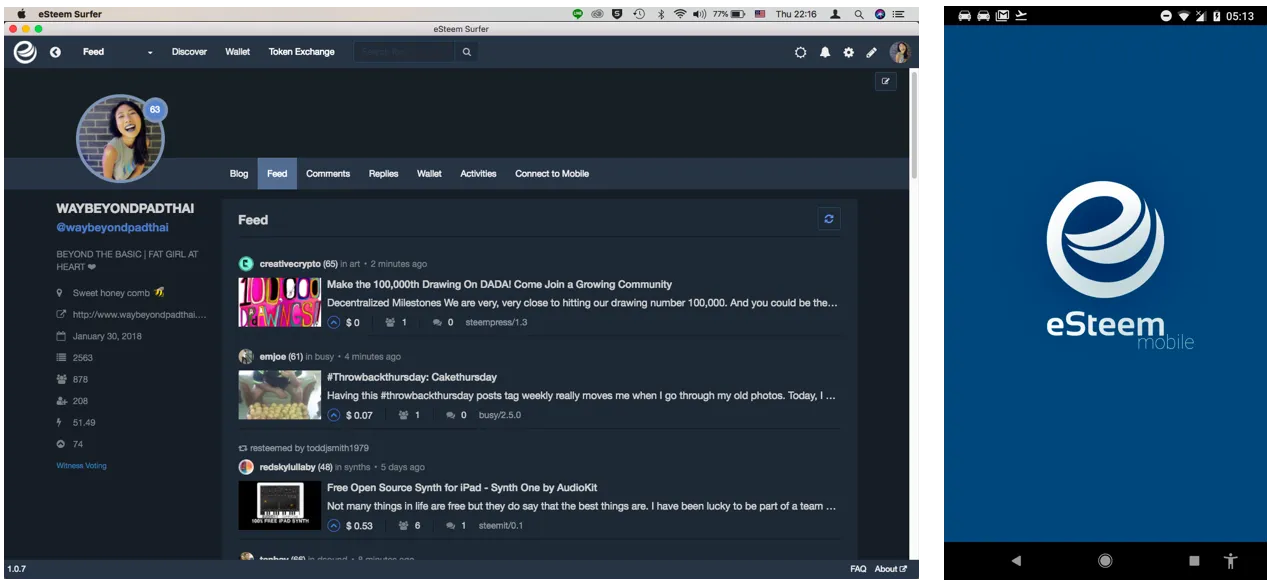Click the pencil compose post icon
The image size is (1273, 586).
coord(871,52)
